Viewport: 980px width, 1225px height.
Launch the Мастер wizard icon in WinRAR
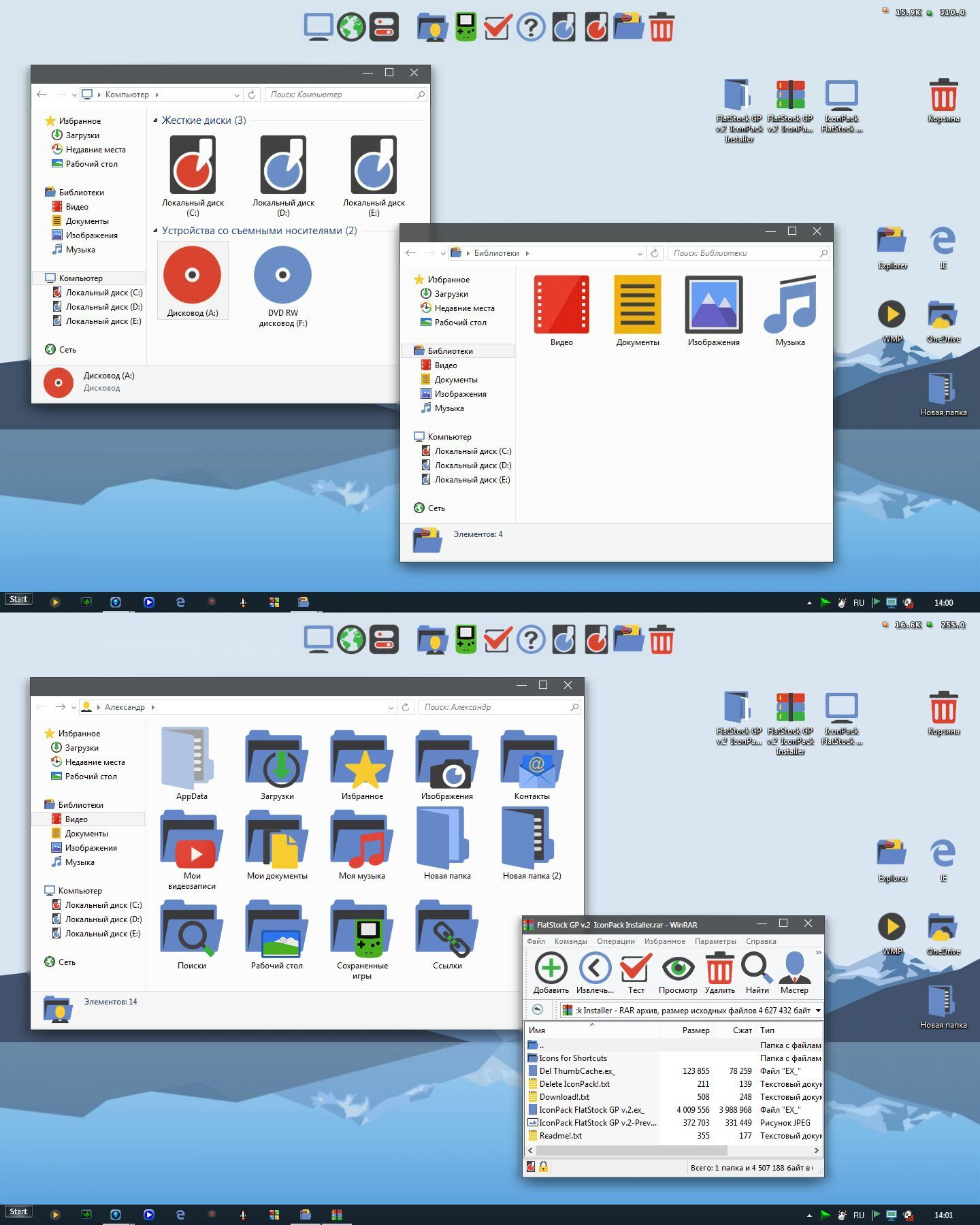pos(794,968)
